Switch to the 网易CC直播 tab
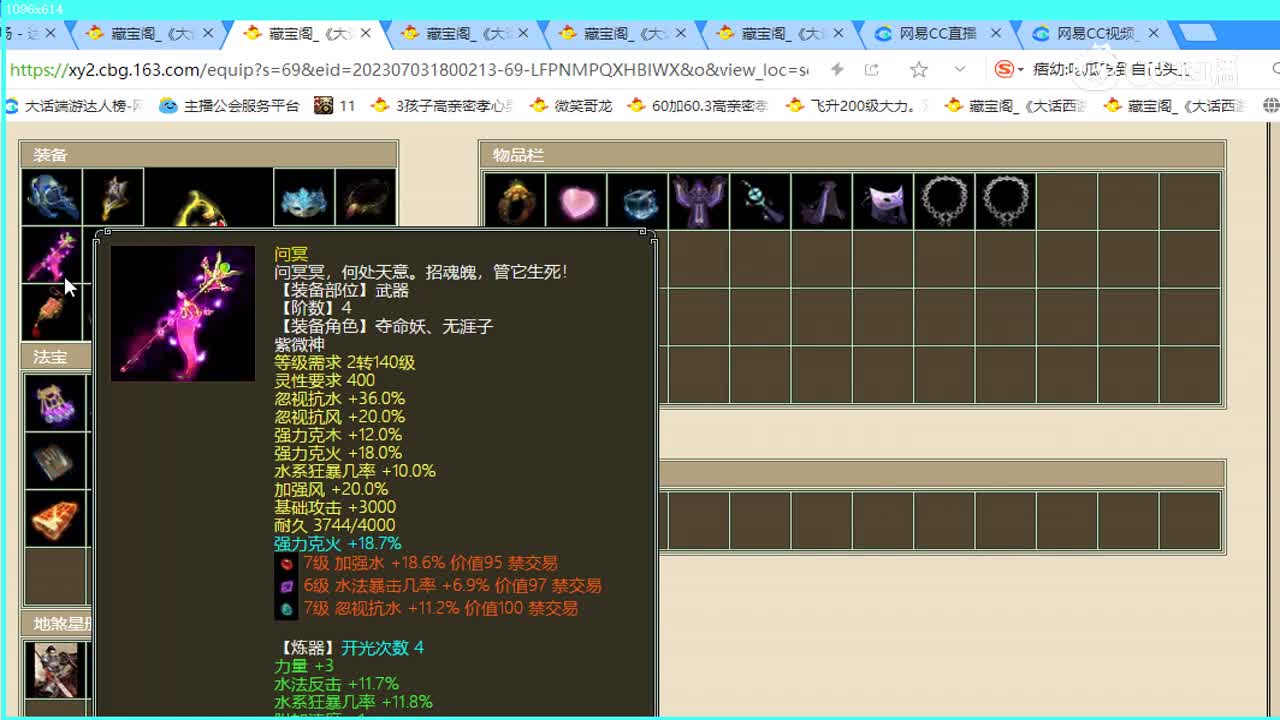 [x=937, y=33]
